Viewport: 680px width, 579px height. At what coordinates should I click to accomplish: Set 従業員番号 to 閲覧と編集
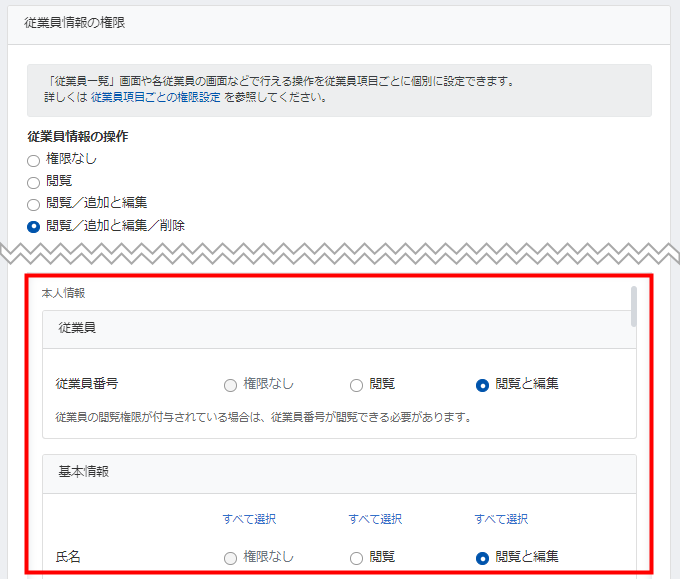pos(482,385)
